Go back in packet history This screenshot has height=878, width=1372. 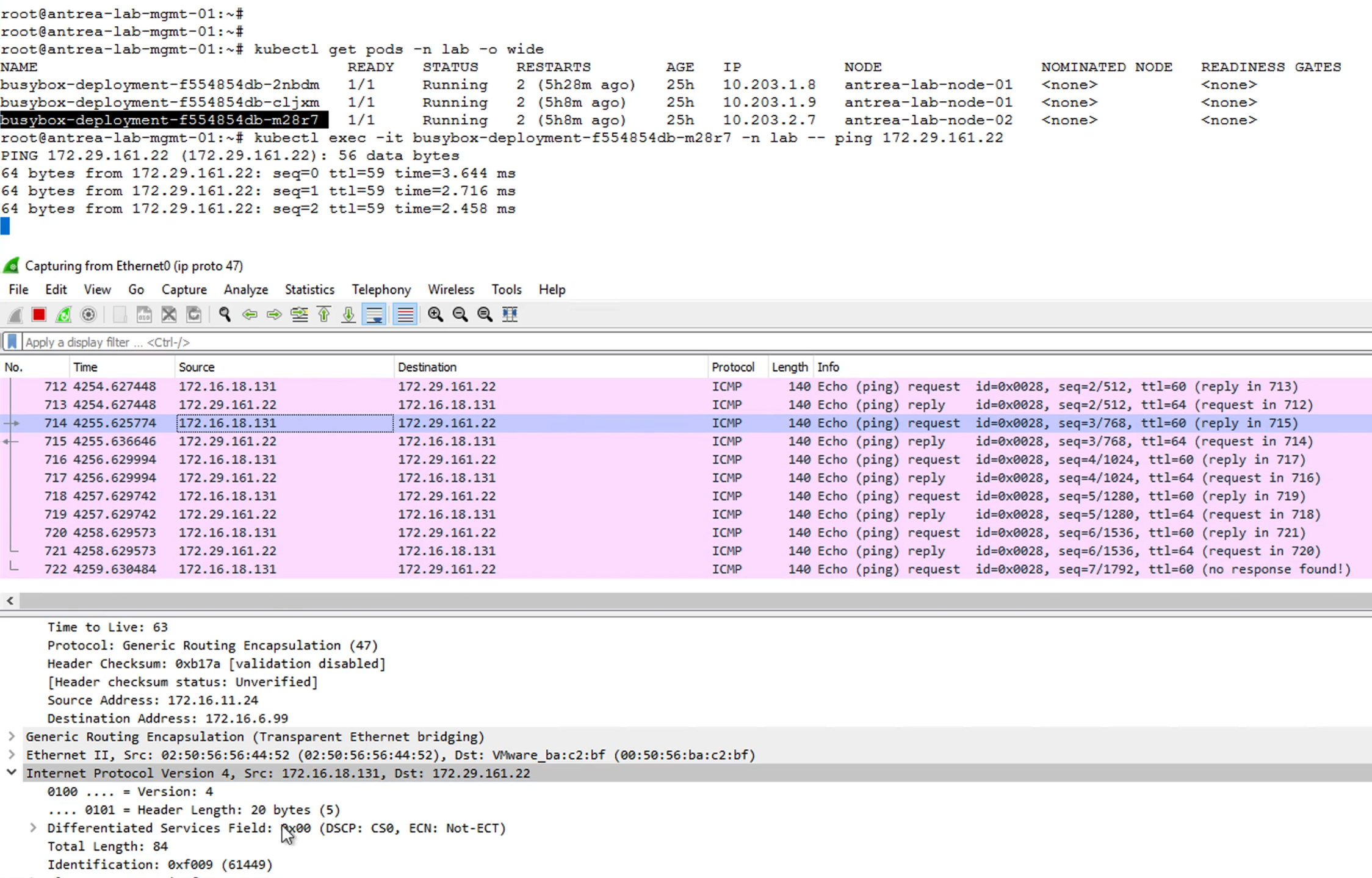[x=250, y=314]
